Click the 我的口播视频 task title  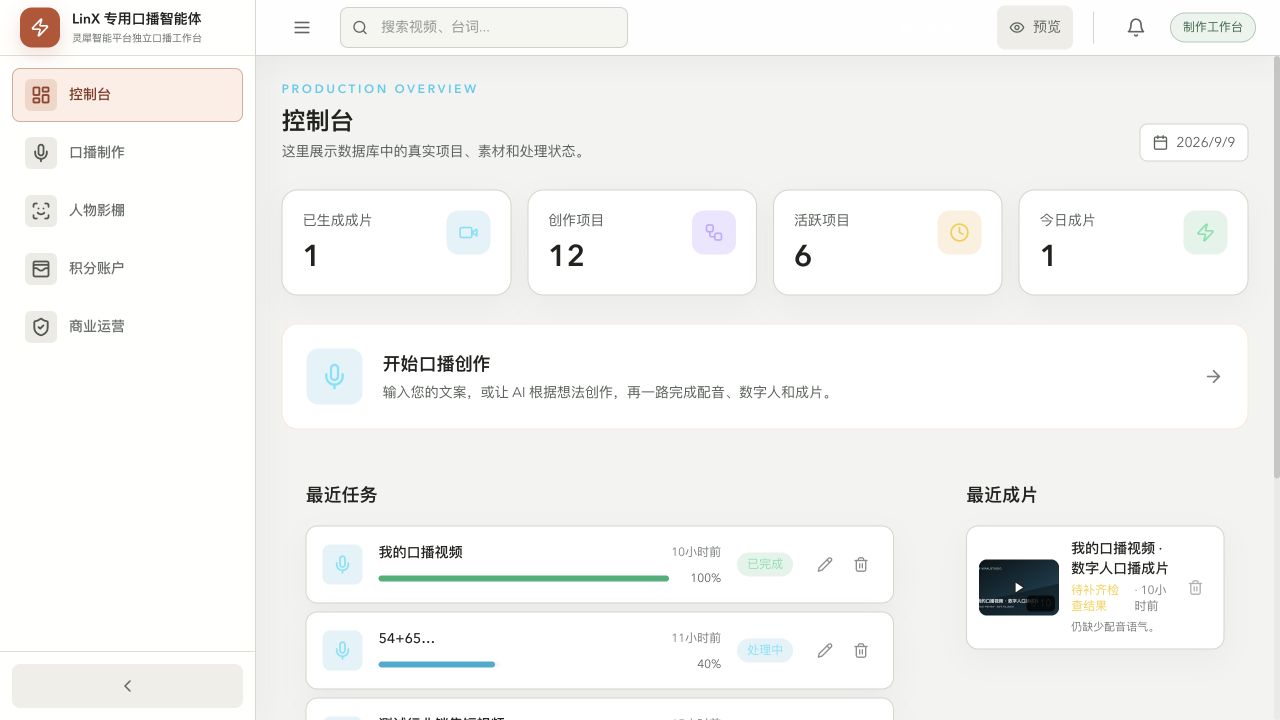point(421,552)
